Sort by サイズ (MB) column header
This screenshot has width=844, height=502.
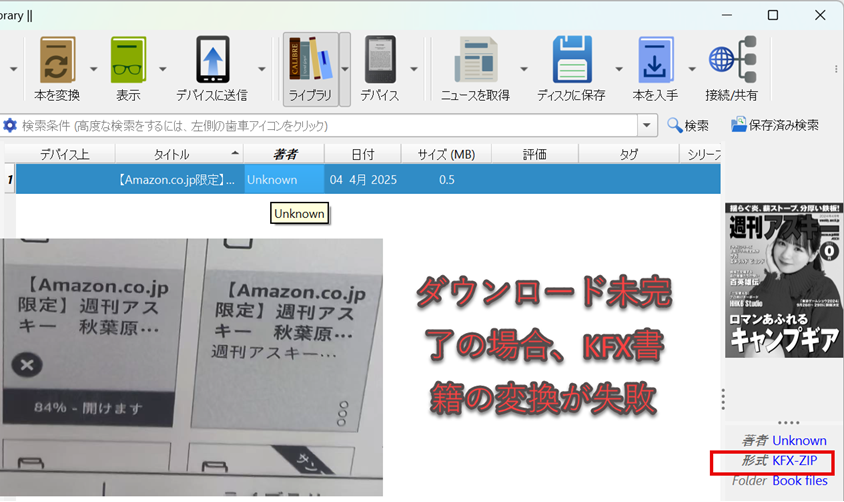(446, 154)
